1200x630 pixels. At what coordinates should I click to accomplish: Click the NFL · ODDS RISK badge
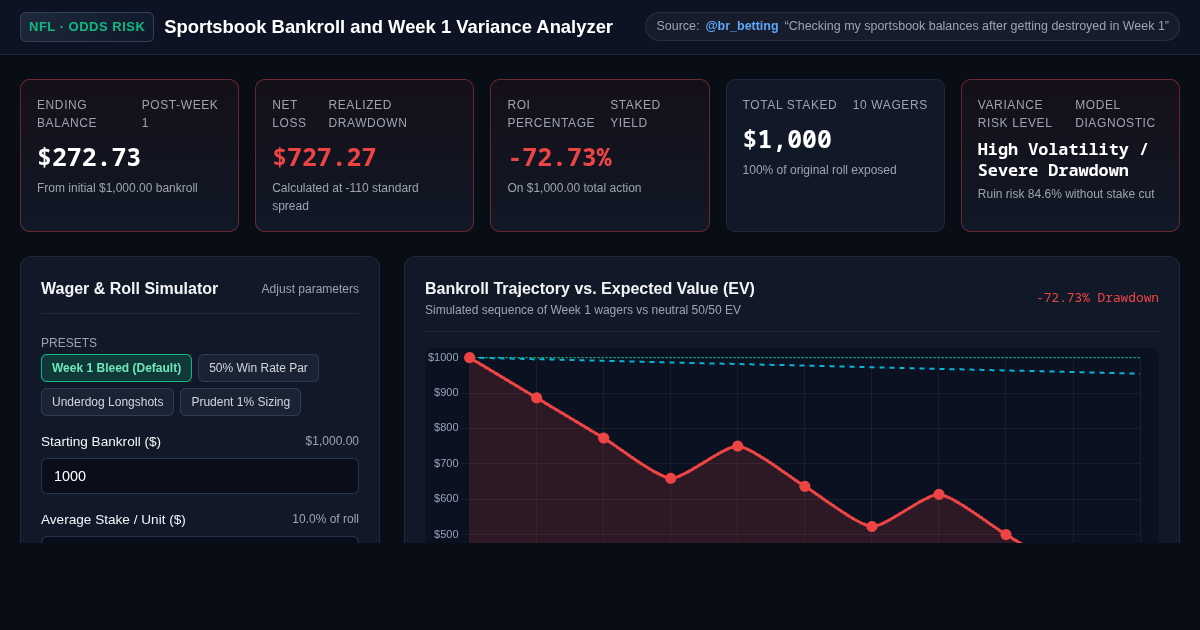pos(87,27)
